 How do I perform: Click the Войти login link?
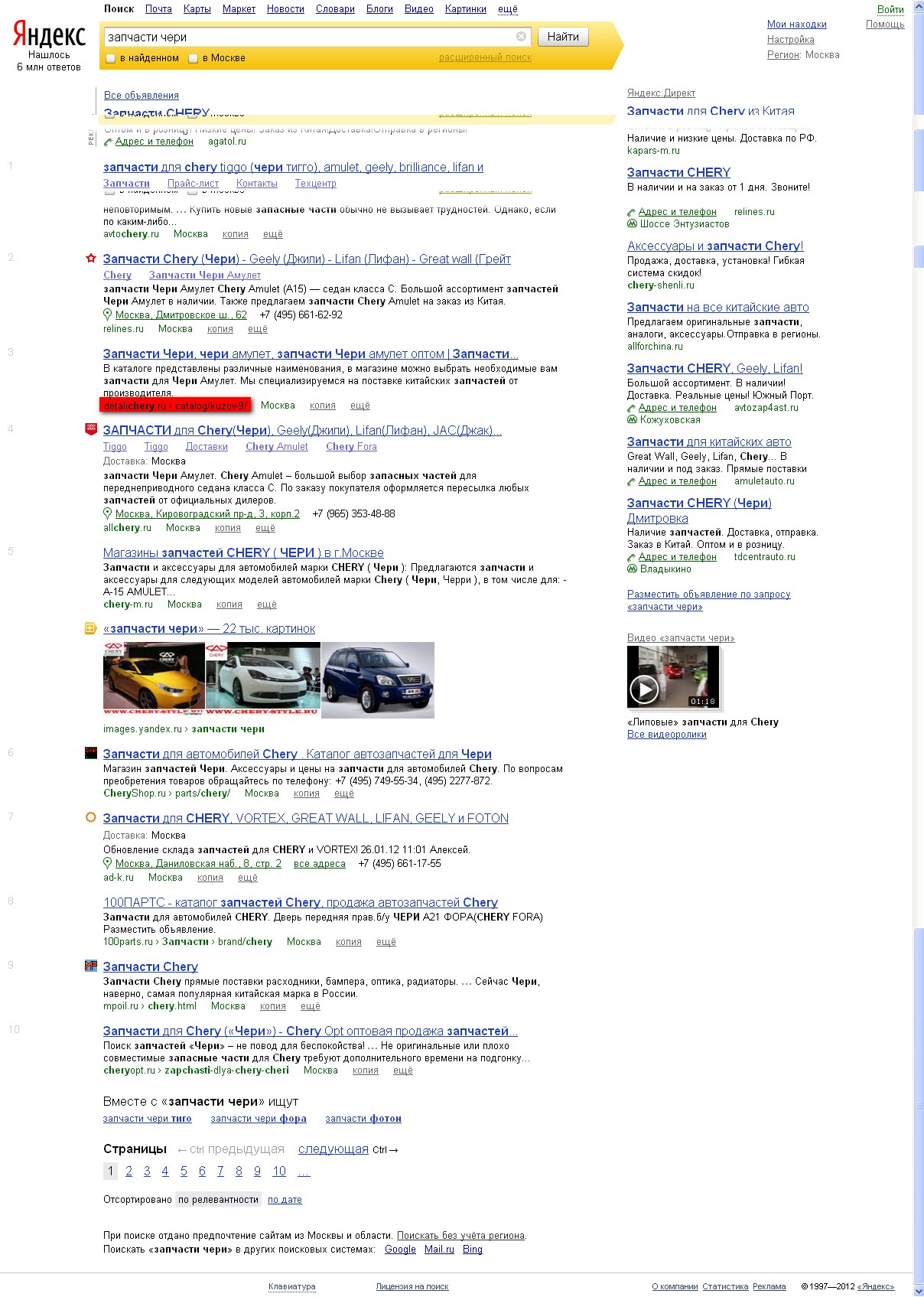pyautogui.click(x=890, y=10)
